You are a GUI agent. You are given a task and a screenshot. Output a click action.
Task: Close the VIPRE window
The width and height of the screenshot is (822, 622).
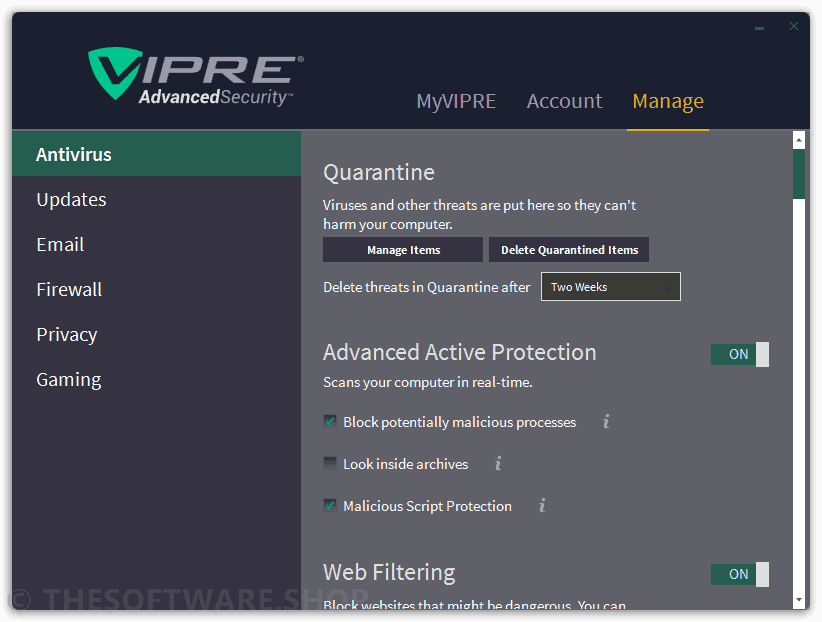pyautogui.click(x=794, y=26)
